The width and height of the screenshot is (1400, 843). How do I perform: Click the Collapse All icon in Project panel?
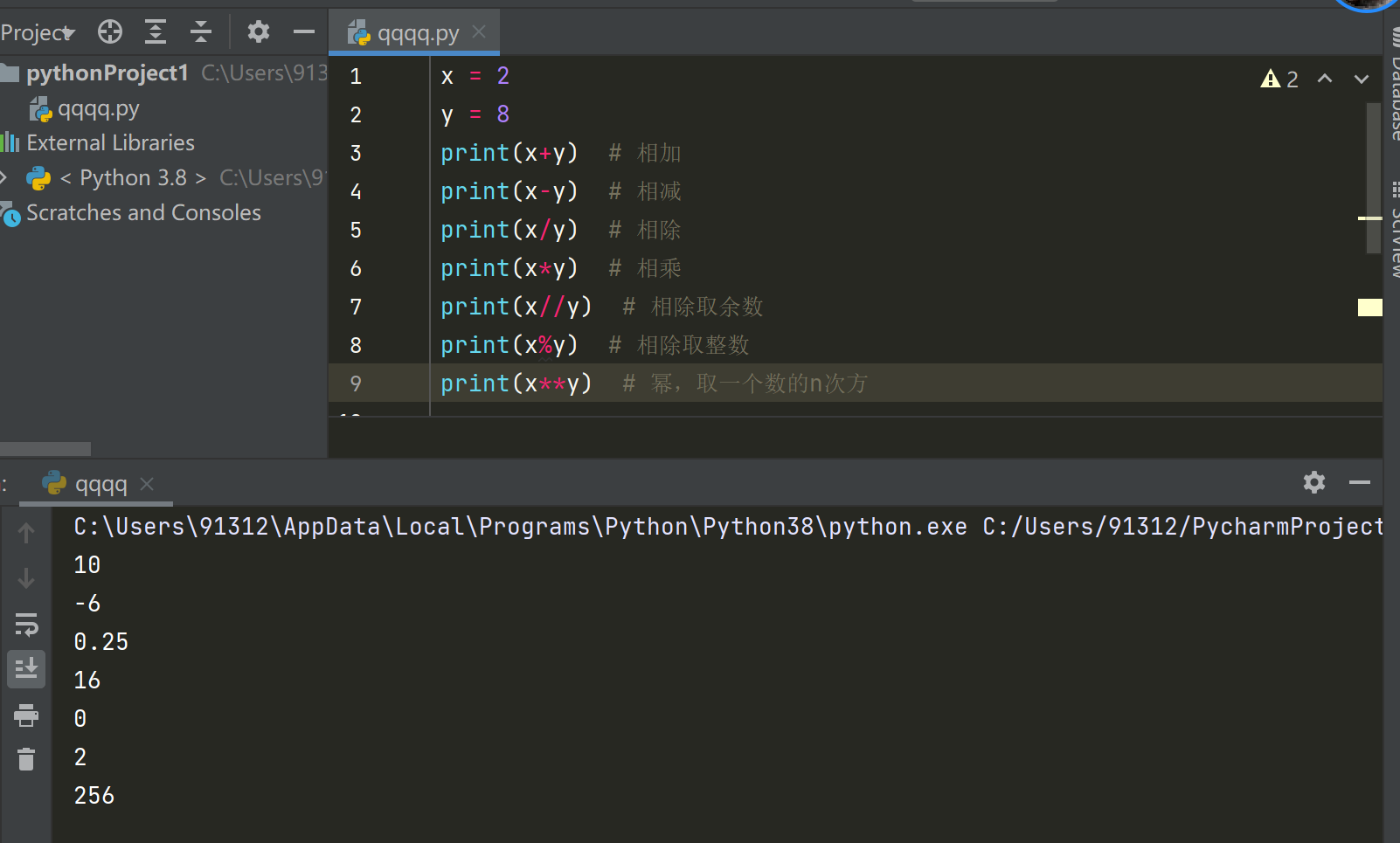point(201,32)
